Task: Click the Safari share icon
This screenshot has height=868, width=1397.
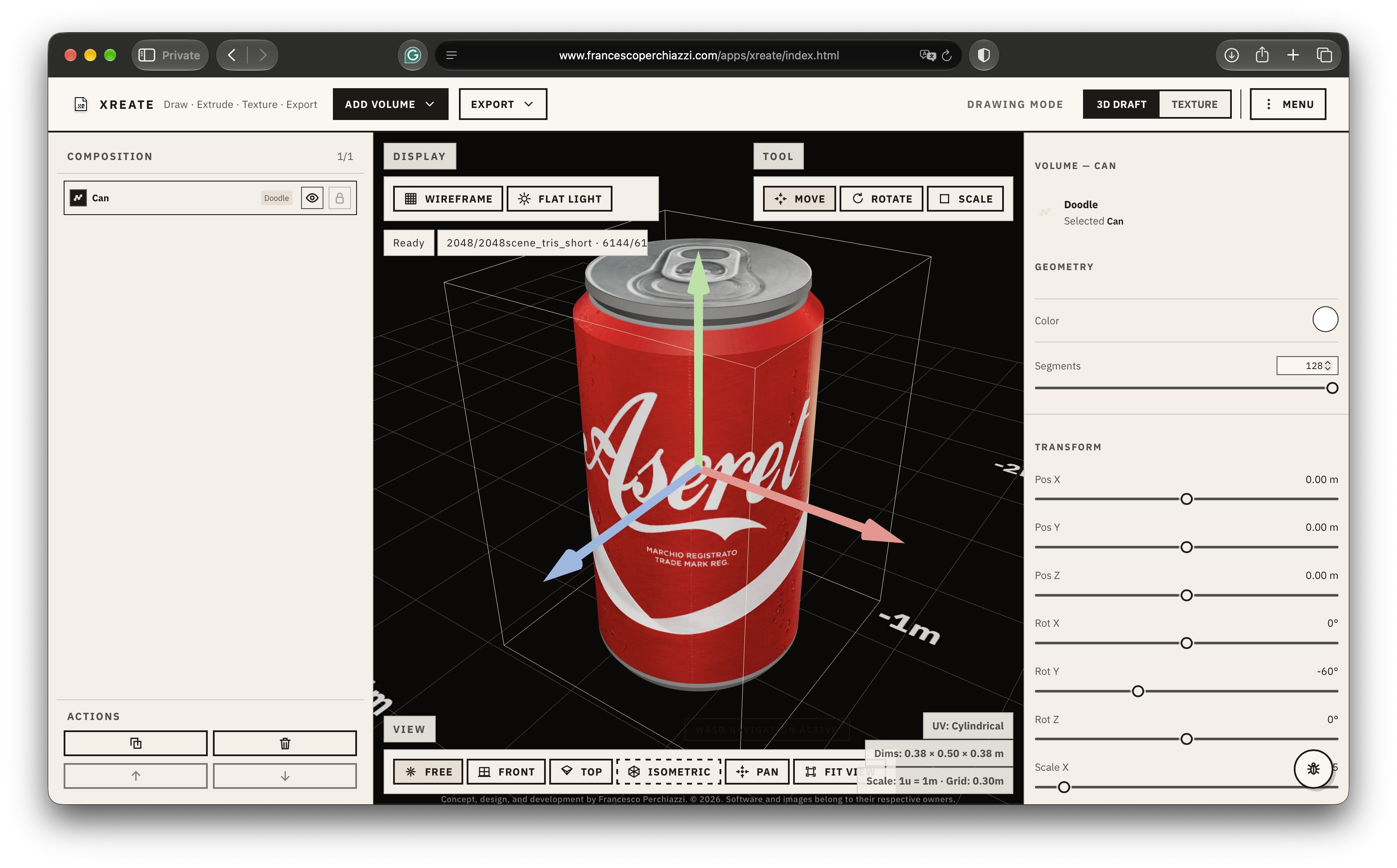Action: coord(1262,55)
